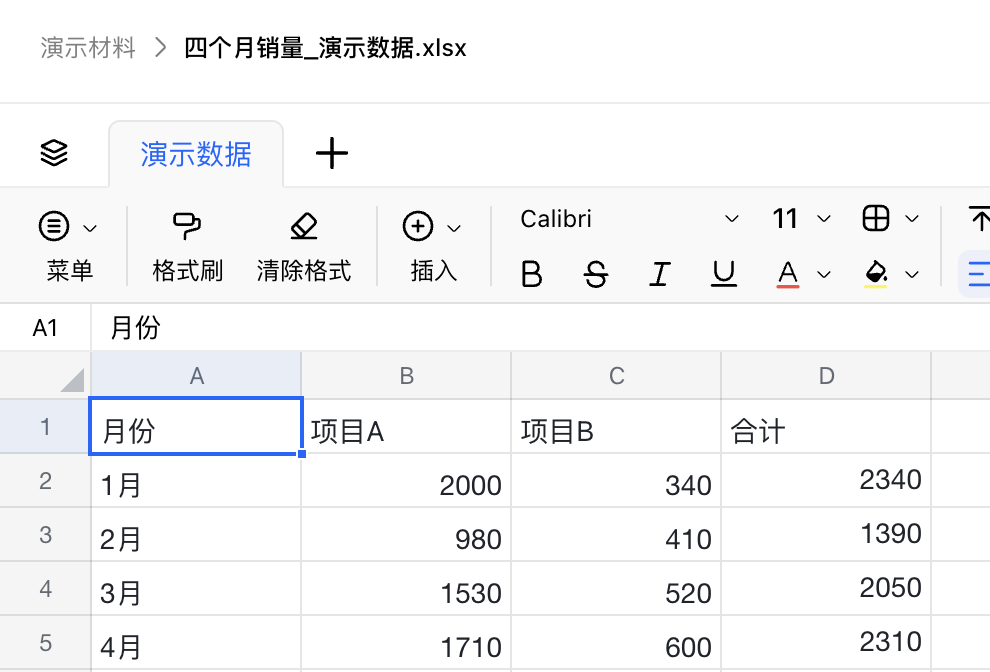990x672 pixels.
Task: Open the 菜单 menu button
Action: point(69,245)
